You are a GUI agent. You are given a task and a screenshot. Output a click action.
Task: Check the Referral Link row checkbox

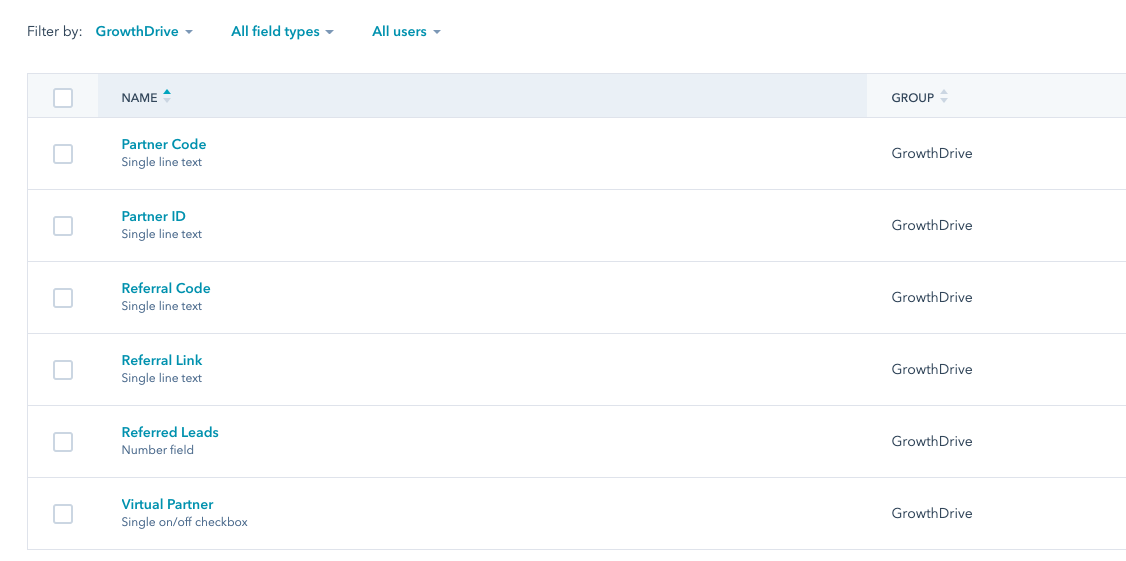click(x=63, y=369)
